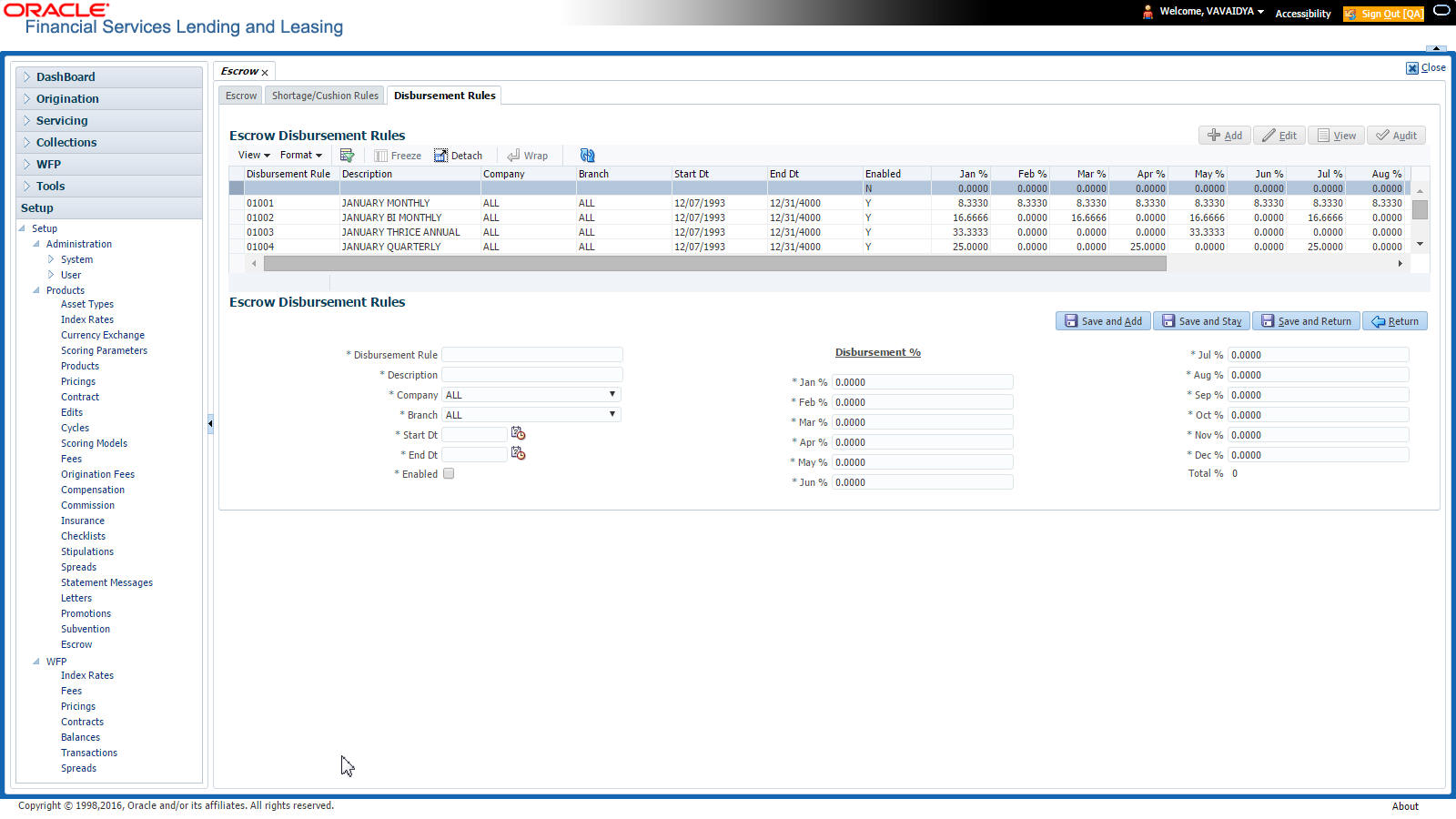Image resolution: width=1456 pixels, height=819 pixels.
Task: Open the Accessibility link
Action: click(1303, 14)
